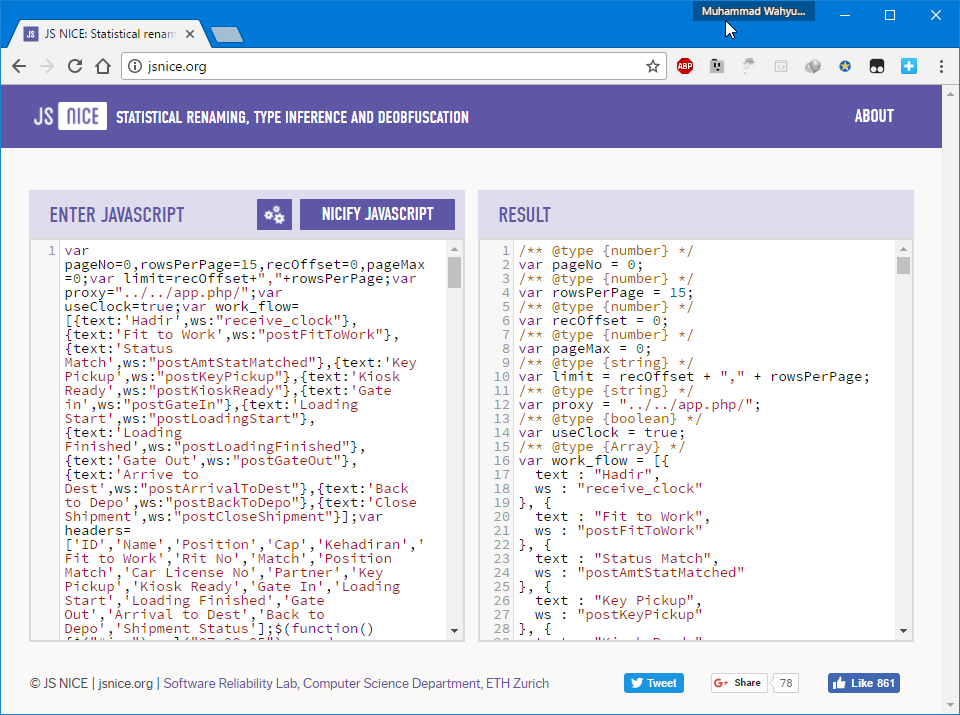Open the ABOUT page
The width and height of the screenshot is (960, 715).
point(874,116)
